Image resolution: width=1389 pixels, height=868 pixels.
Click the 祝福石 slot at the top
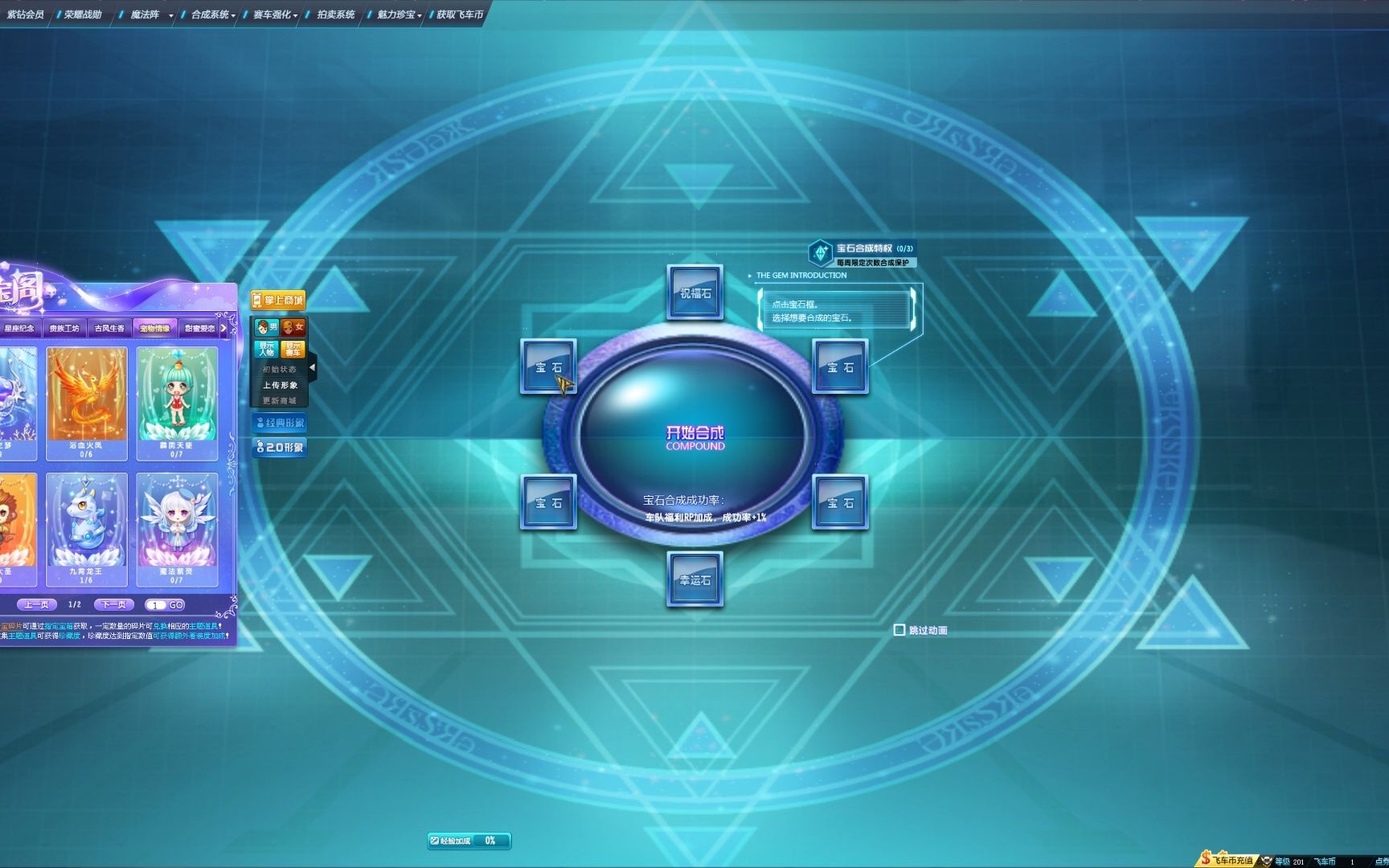click(x=695, y=293)
